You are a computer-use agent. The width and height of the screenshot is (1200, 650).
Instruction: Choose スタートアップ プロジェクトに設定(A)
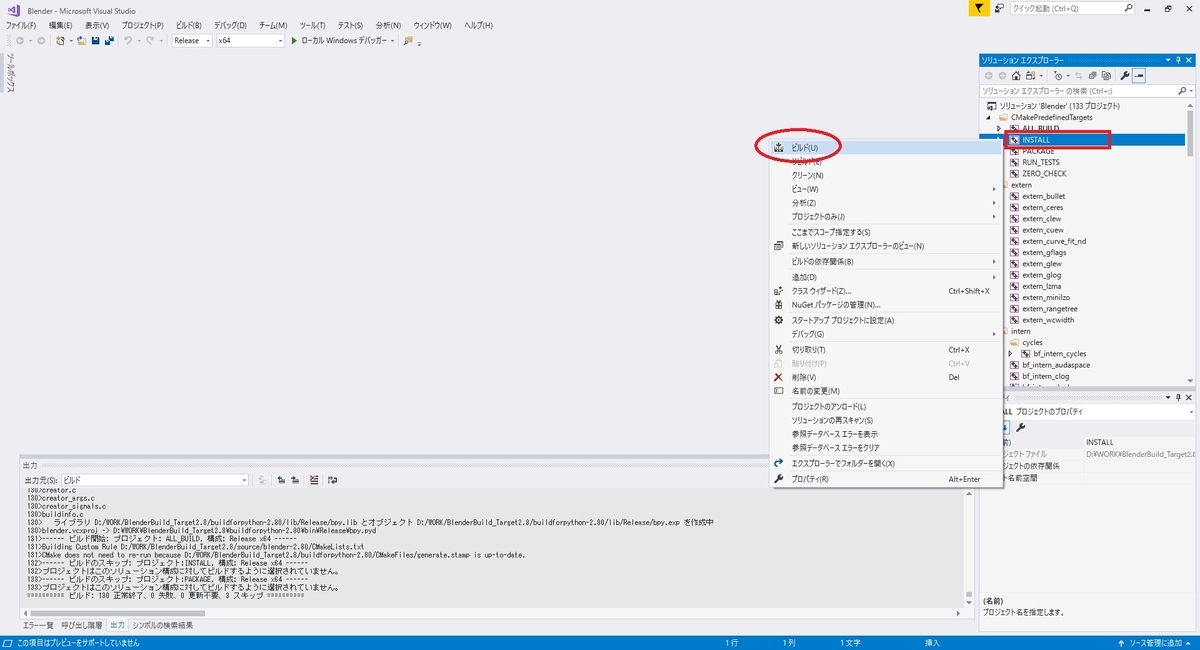885,320
